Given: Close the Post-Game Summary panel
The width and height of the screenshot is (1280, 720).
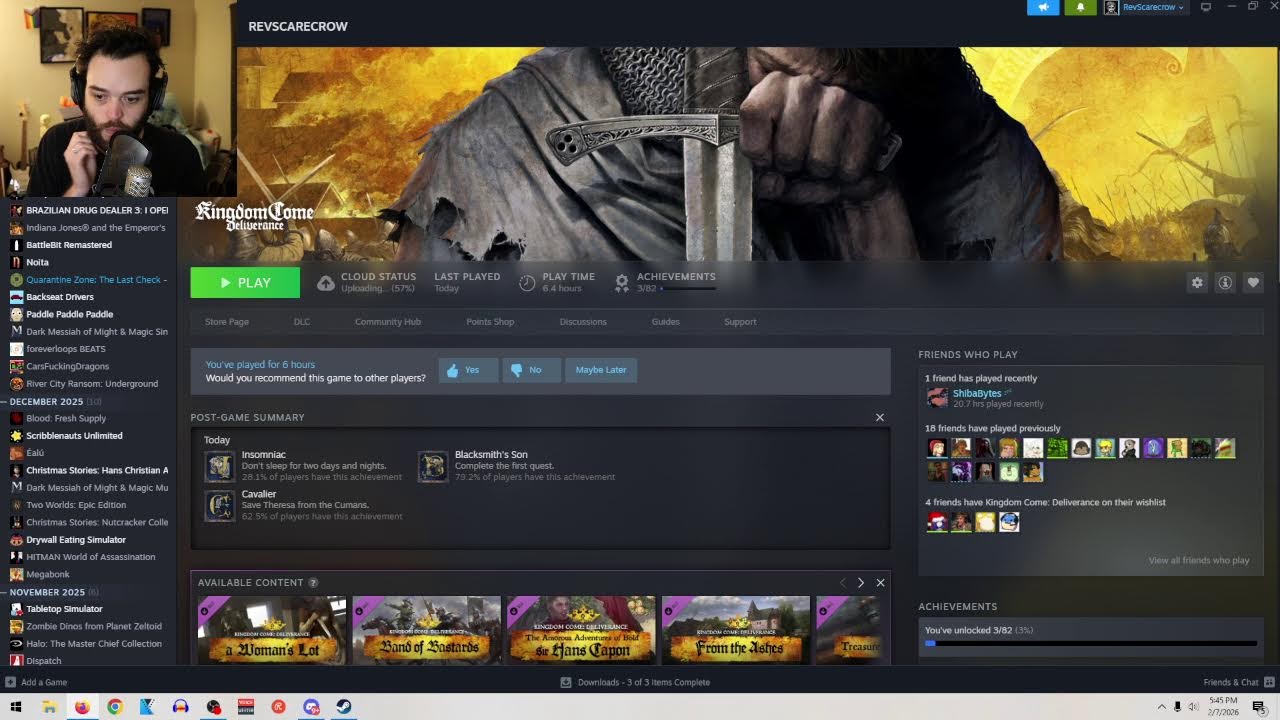Looking at the screenshot, I should point(880,417).
